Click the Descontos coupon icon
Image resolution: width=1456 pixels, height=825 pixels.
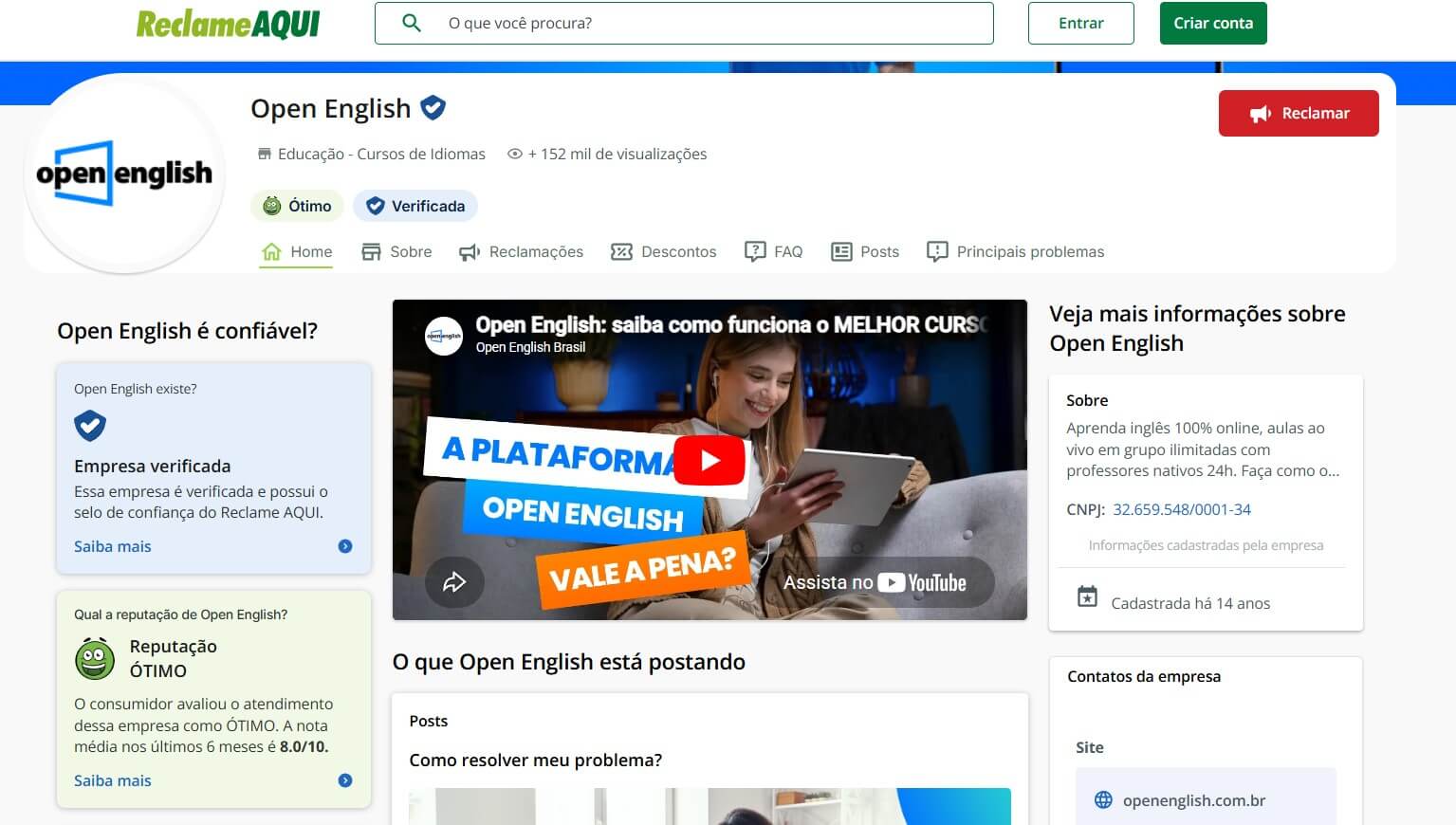pos(621,251)
